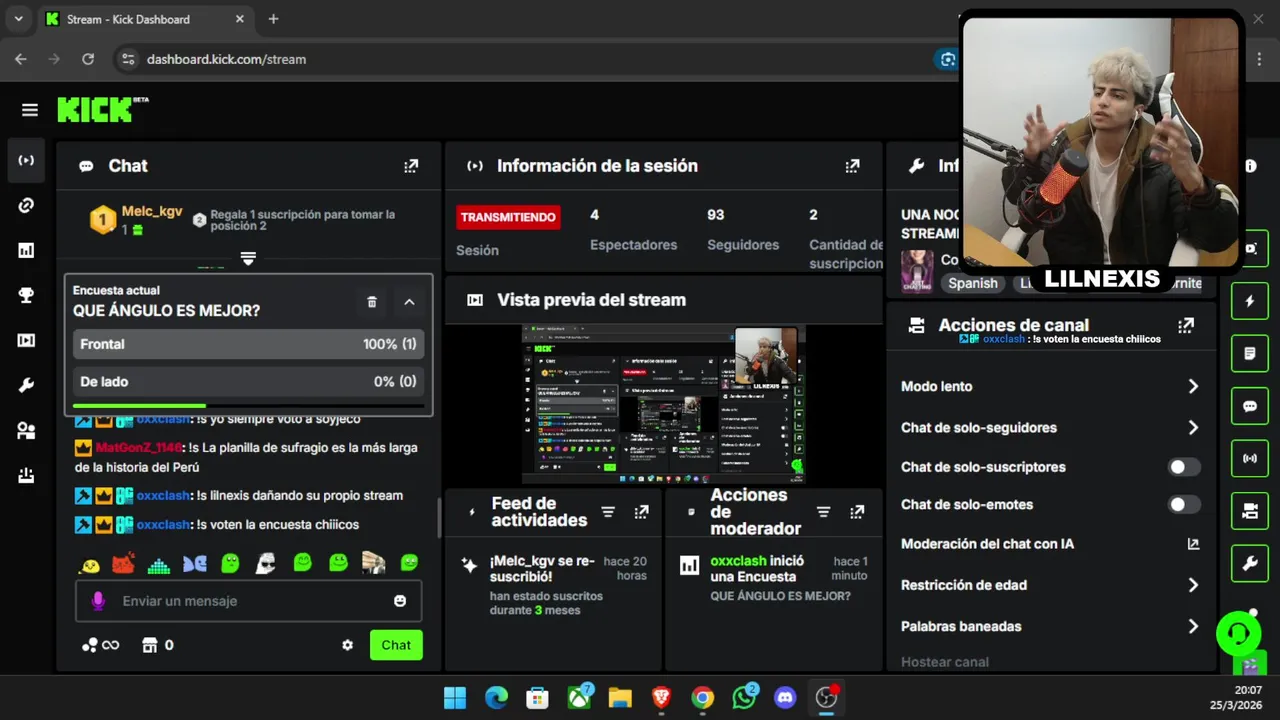Open the Kick hamburger menu
The image size is (1280, 720).
point(30,110)
